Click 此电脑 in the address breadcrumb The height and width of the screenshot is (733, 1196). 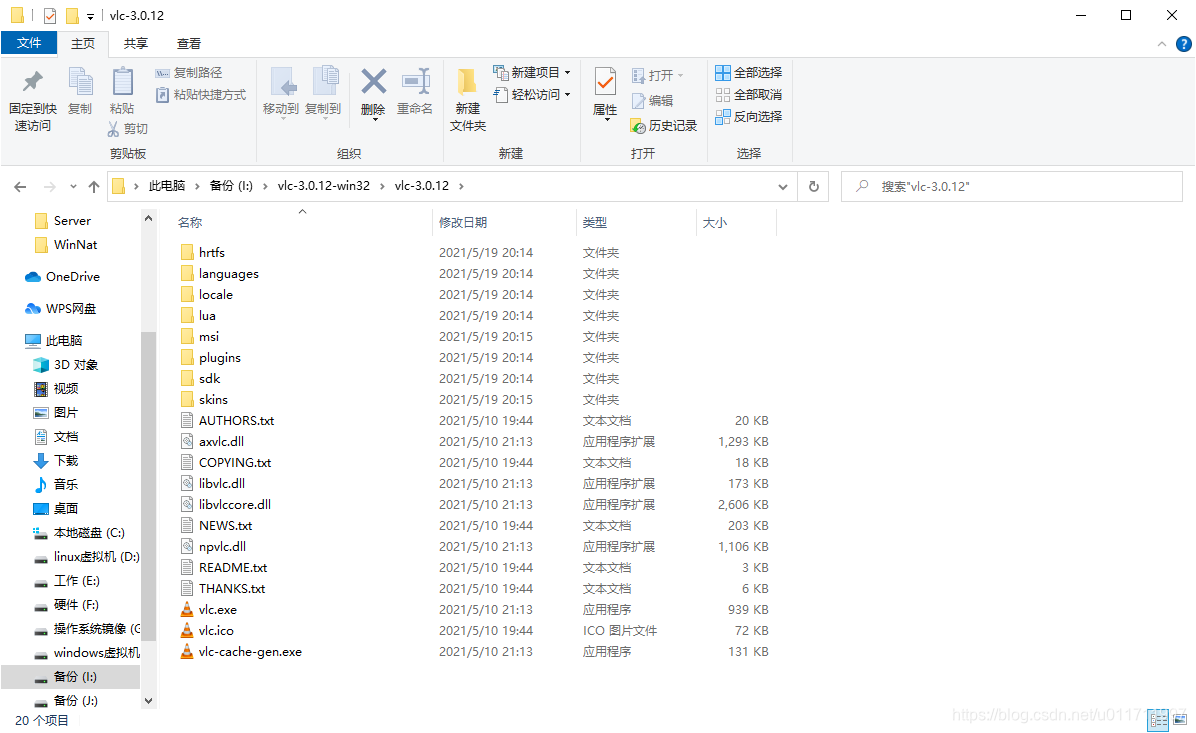click(x=167, y=186)
